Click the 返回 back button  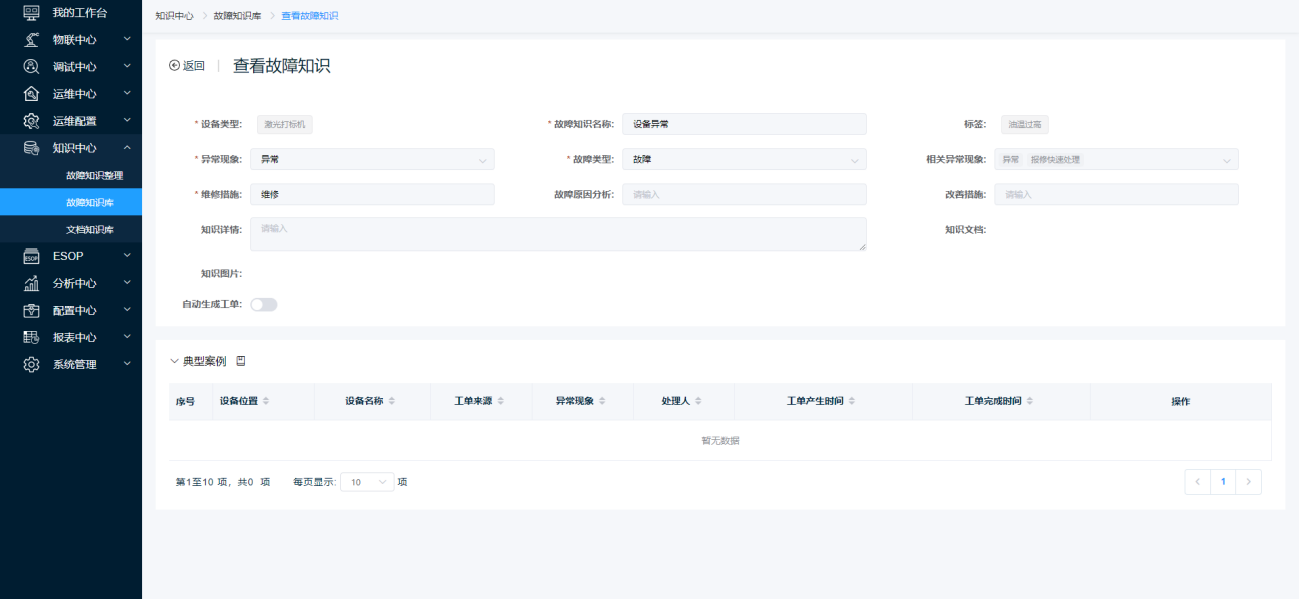(187, 66)
